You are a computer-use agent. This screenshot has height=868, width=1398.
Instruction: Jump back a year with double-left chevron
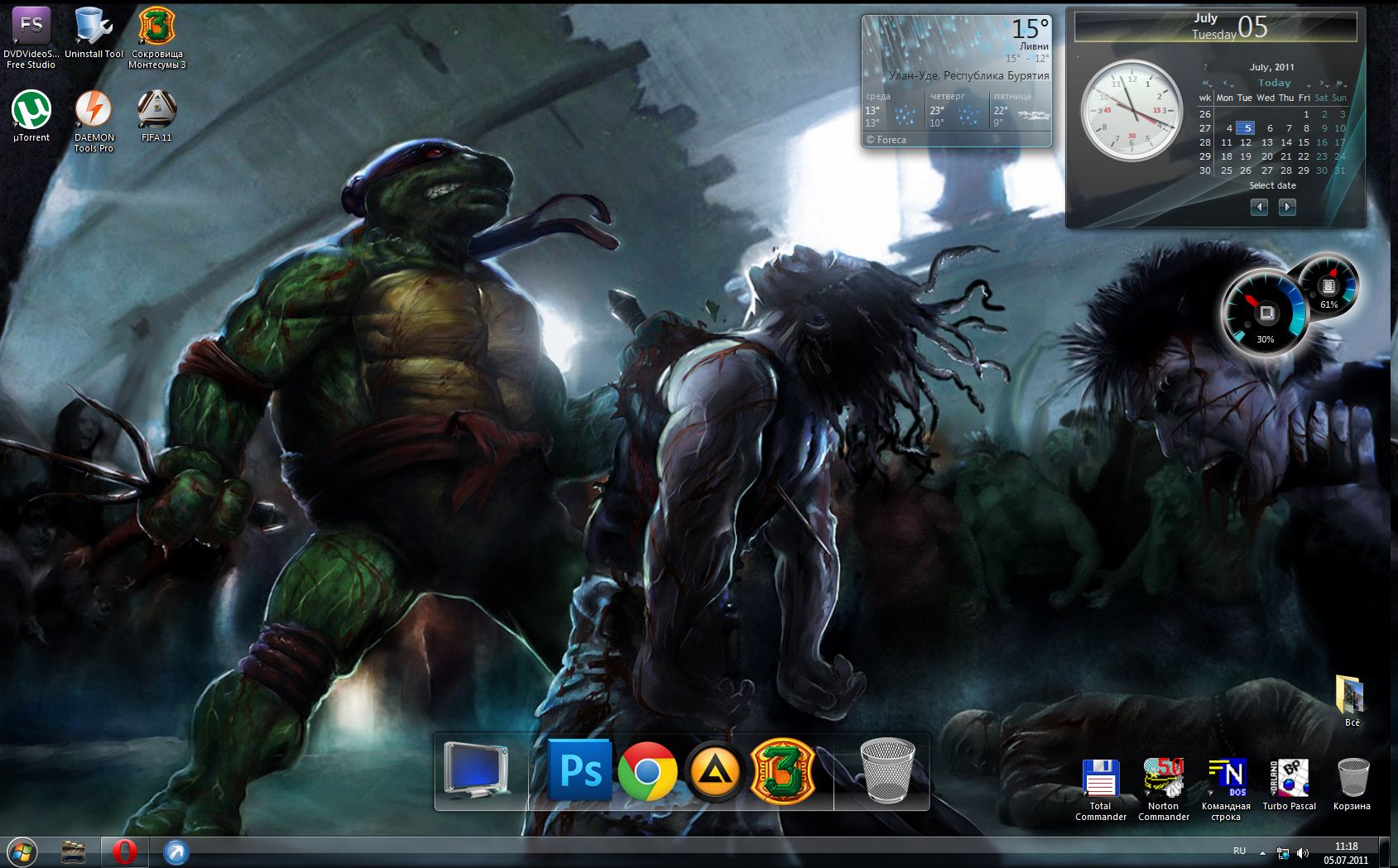(x=1207, y=84)
